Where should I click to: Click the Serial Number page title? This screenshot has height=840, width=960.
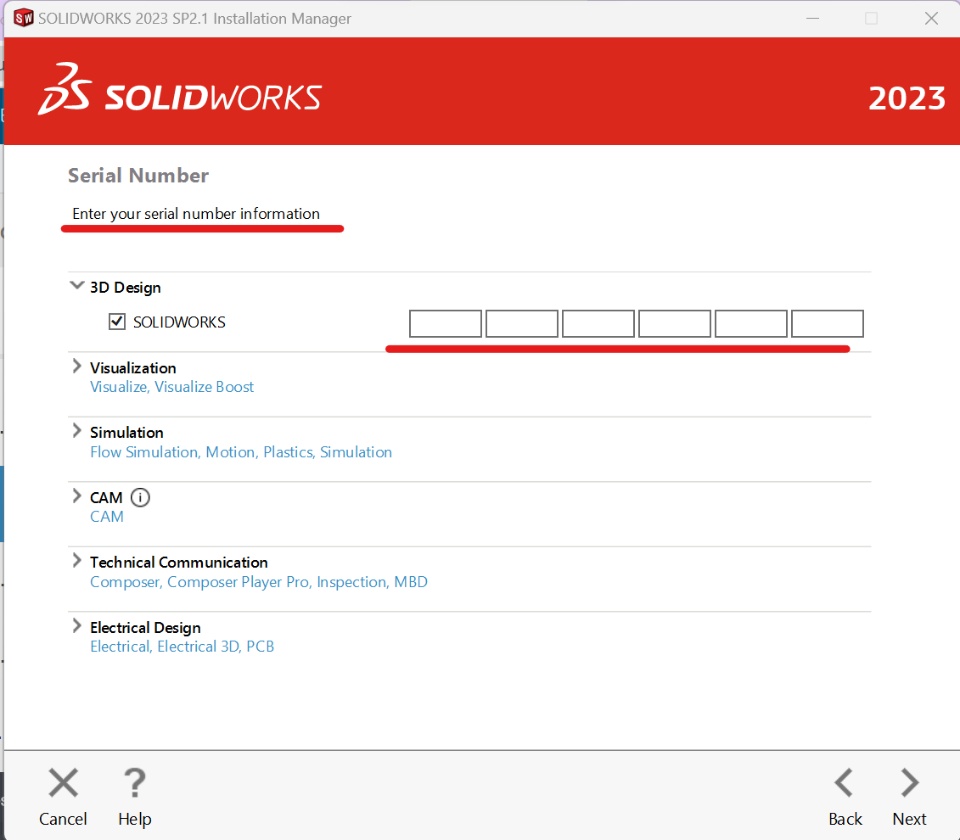138,176
